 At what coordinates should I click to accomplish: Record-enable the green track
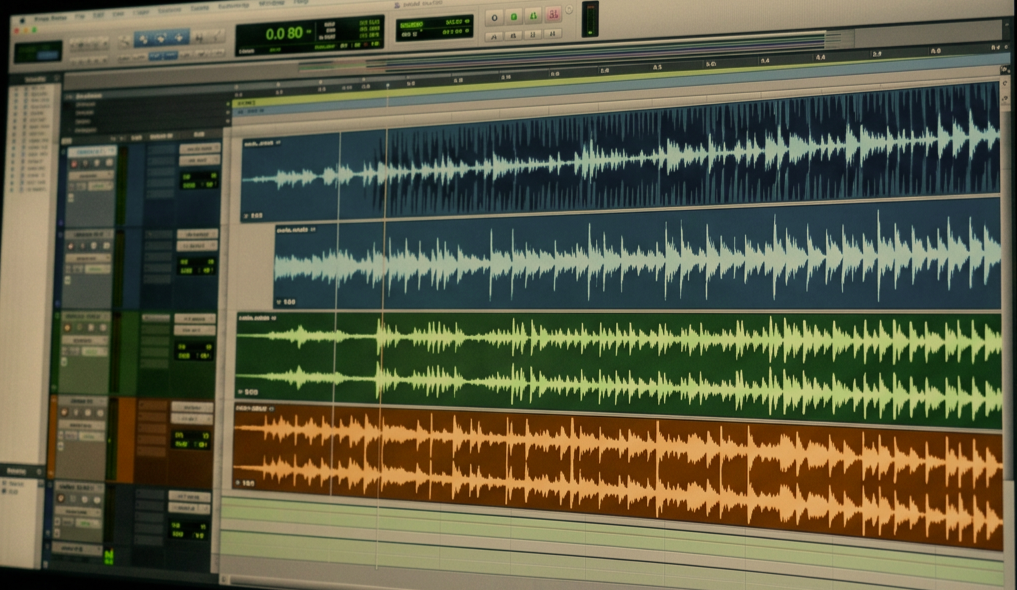coord(67,328)
